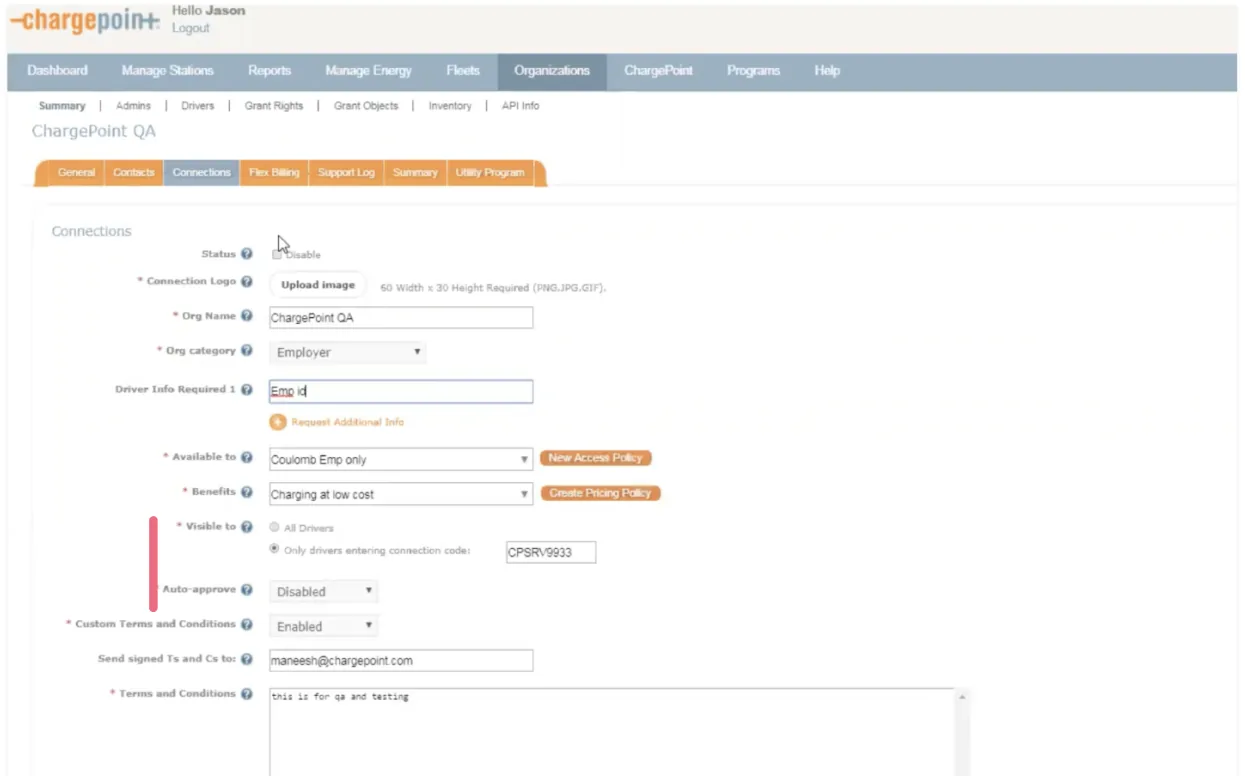Open the Fleets menu
The height and width of the screenshot is (776, 1245).
click(463, 71)
